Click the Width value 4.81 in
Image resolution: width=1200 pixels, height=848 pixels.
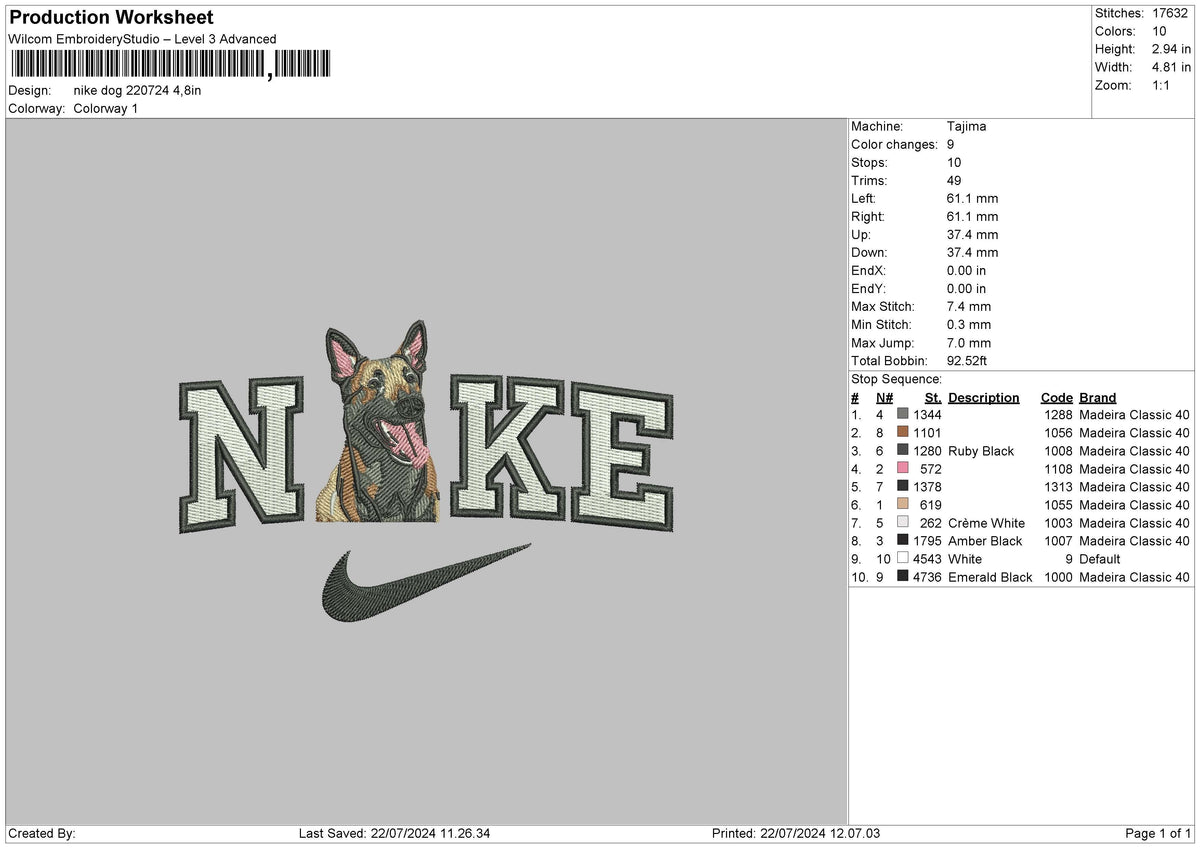tap(1172, 67)
